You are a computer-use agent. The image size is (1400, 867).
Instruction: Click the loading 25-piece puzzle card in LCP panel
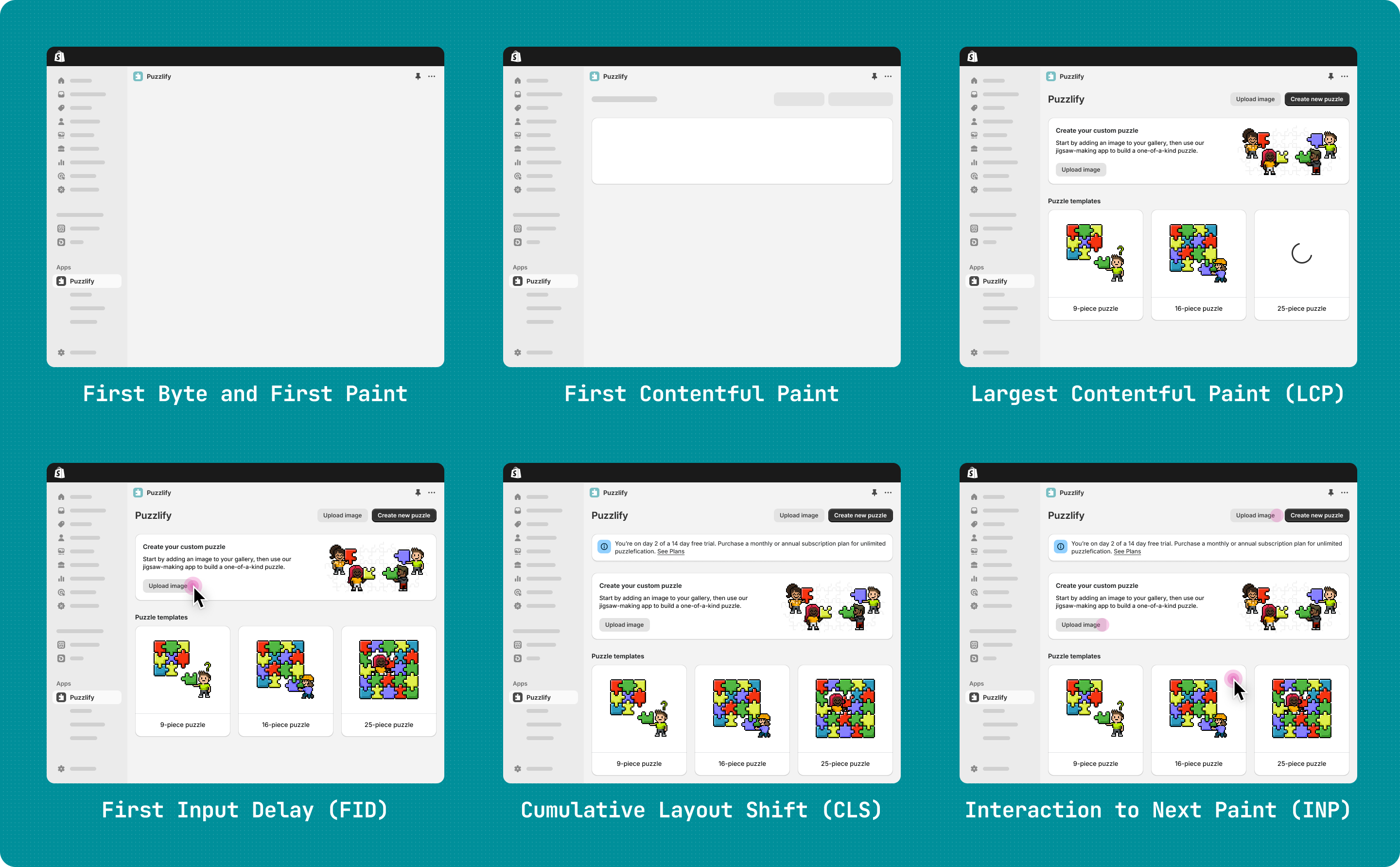(x=1301, y=265)
